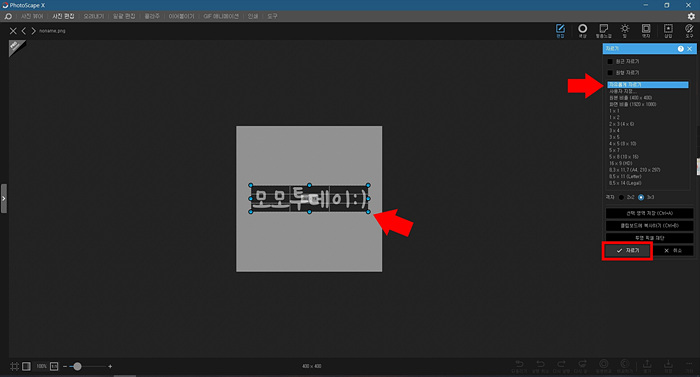Viewport: 700px width, 377px height.
Task: Click the redo-all icon in the bottom toolbar
Action: coord(582,366)
